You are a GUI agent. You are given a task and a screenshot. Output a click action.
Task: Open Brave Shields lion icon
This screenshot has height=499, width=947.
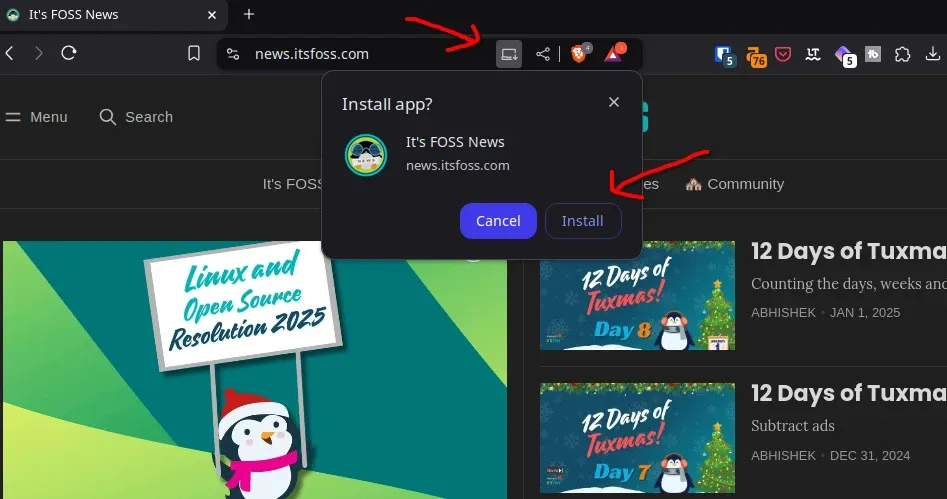click(x=579, y=54)
